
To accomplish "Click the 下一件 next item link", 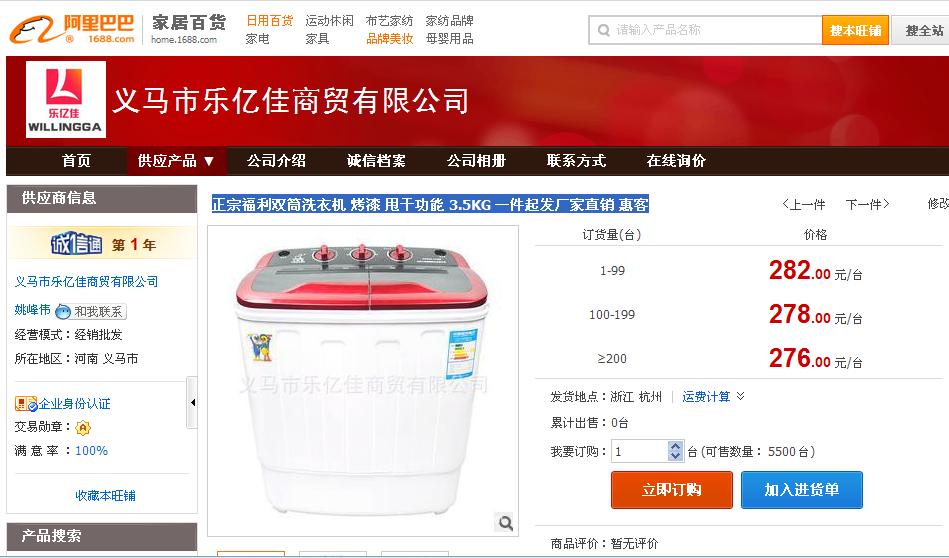I will coord(867,205).
